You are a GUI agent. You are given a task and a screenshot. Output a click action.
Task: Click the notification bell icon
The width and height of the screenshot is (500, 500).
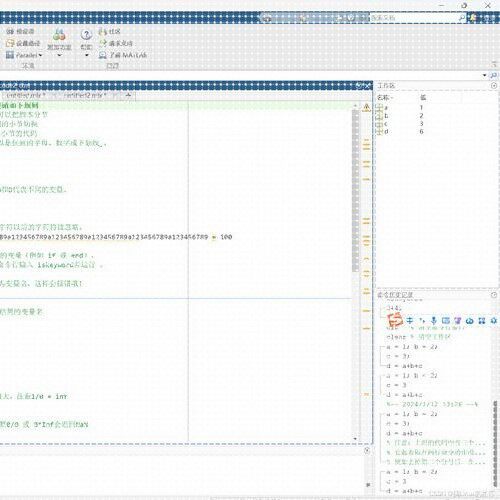coord(473,18)
